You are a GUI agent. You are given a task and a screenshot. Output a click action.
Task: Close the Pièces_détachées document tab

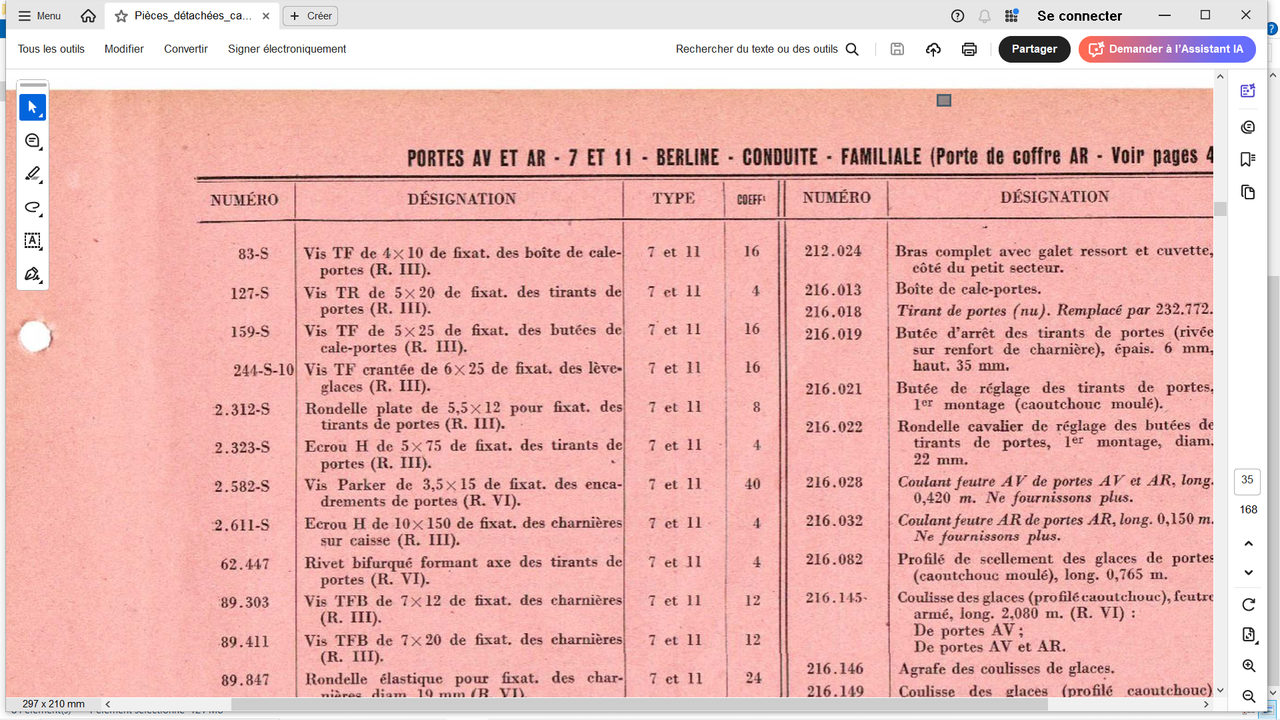click(x=265, y=16)
